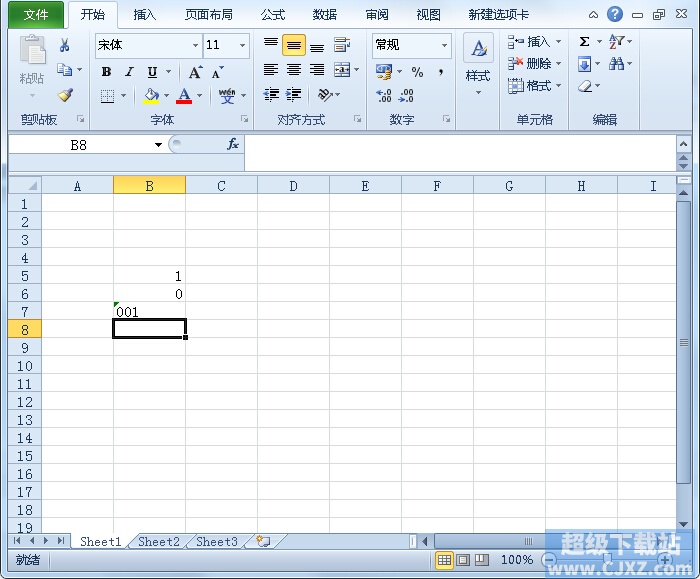700x579 pixels.
Task: Open the 文件 file menu button
Action: tap(37, 15)
